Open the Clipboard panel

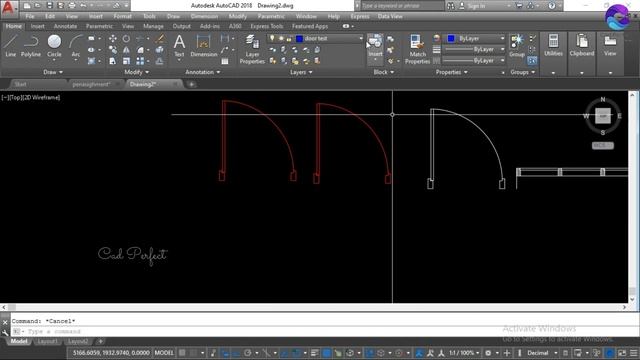coord(582,45)
